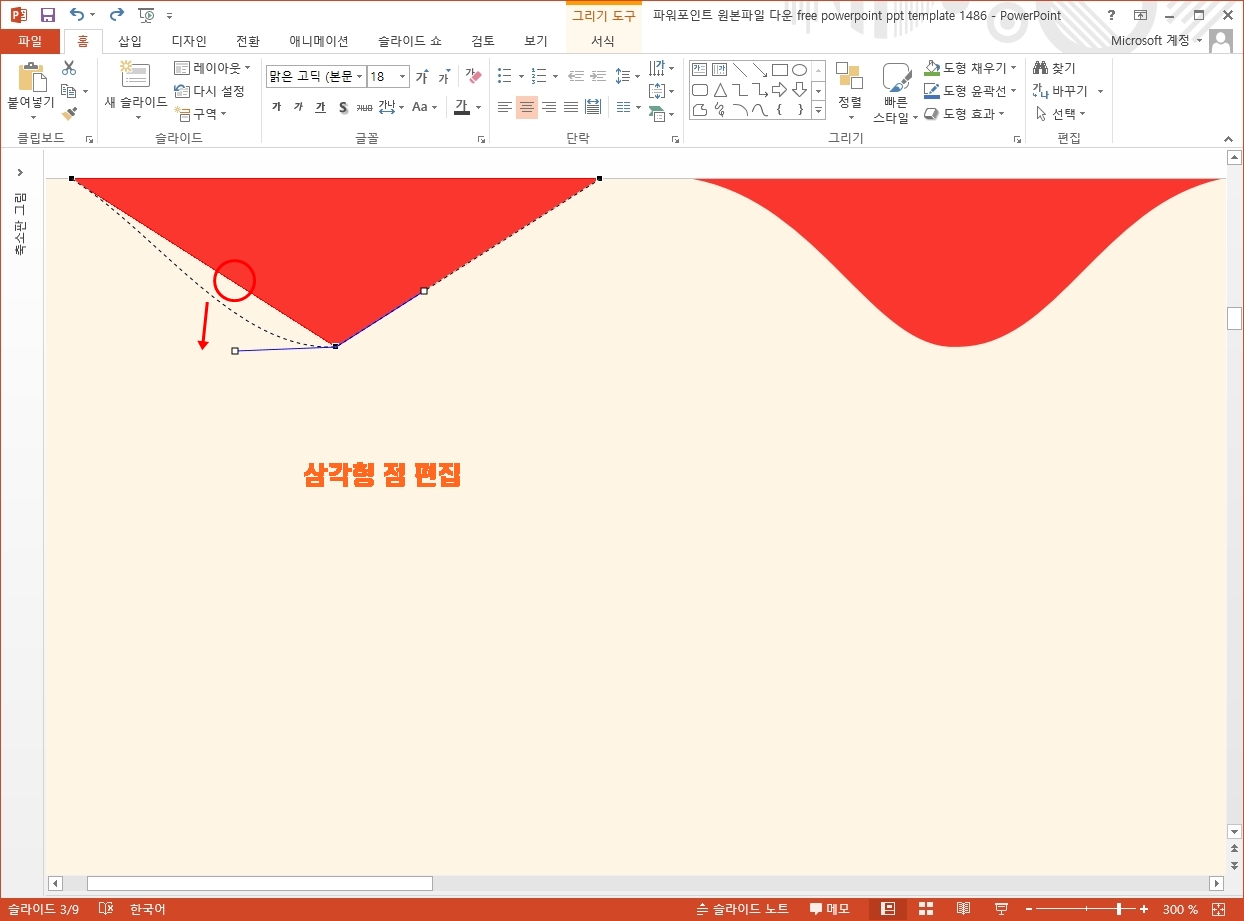This screenshot has width=1244, height=921.
Task: Redo the last action
Action: (116, 15)
